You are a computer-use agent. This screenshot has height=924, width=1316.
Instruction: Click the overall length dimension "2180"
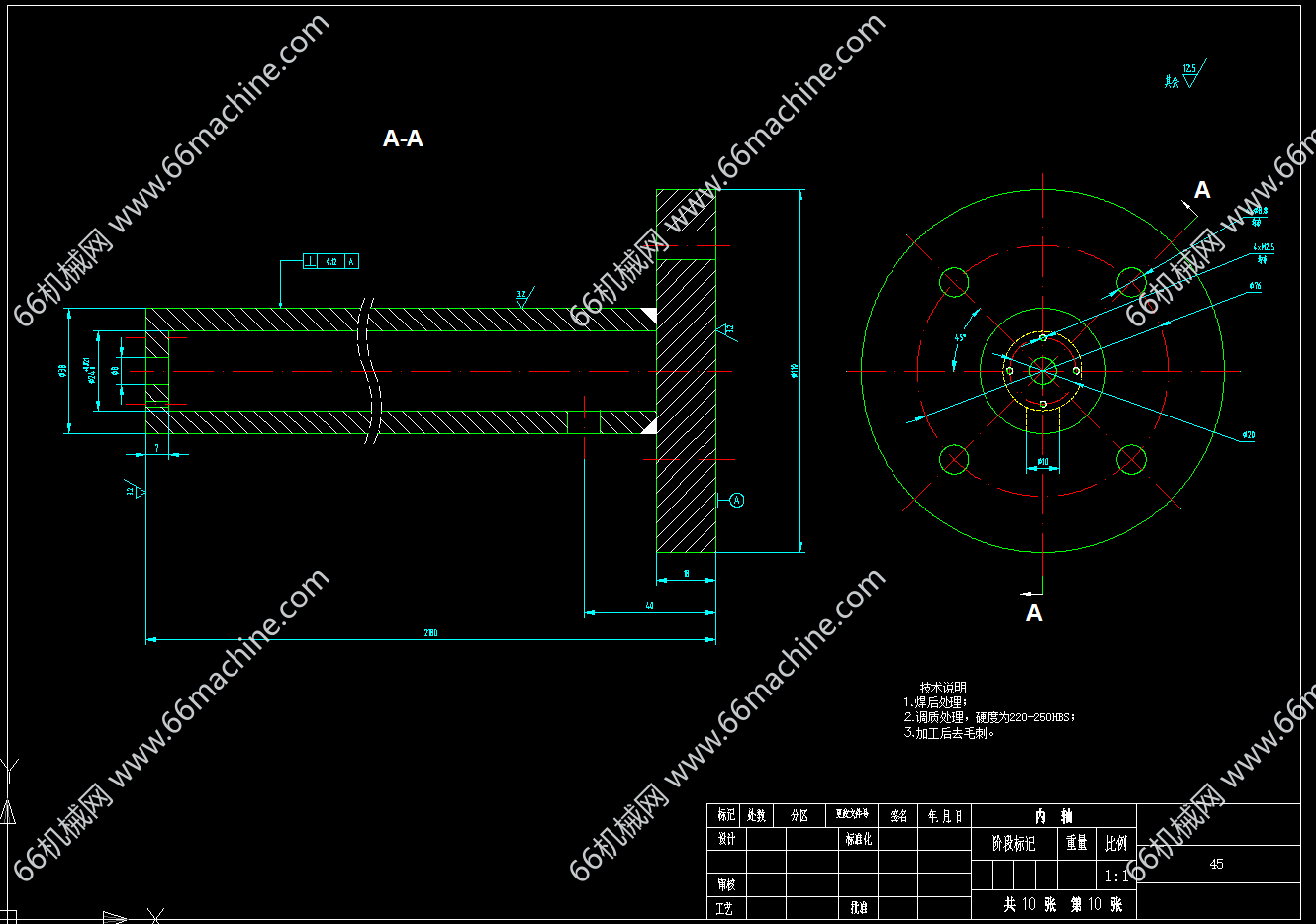click(430, 633)
